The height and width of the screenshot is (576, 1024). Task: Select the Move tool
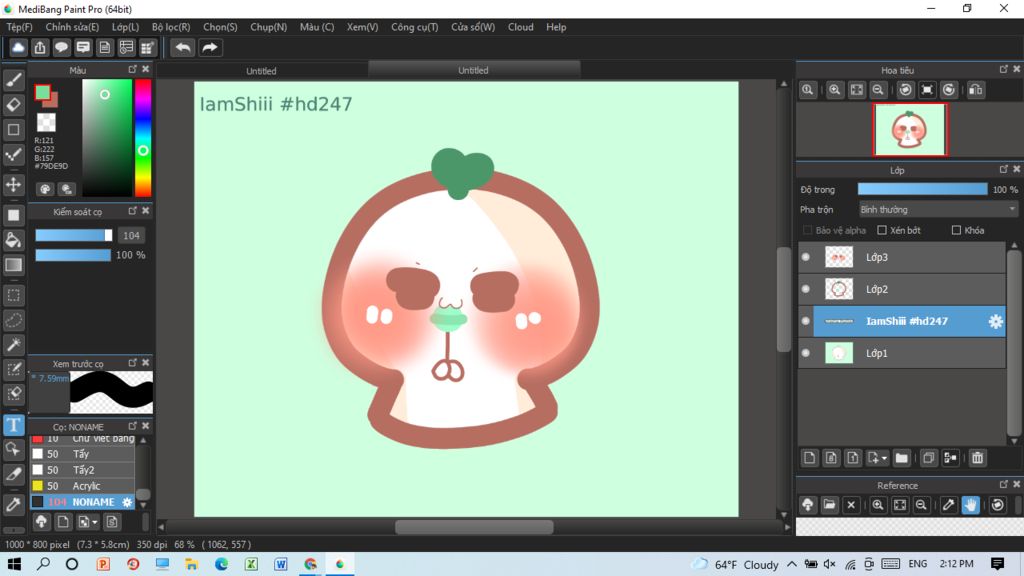point(13,185)
